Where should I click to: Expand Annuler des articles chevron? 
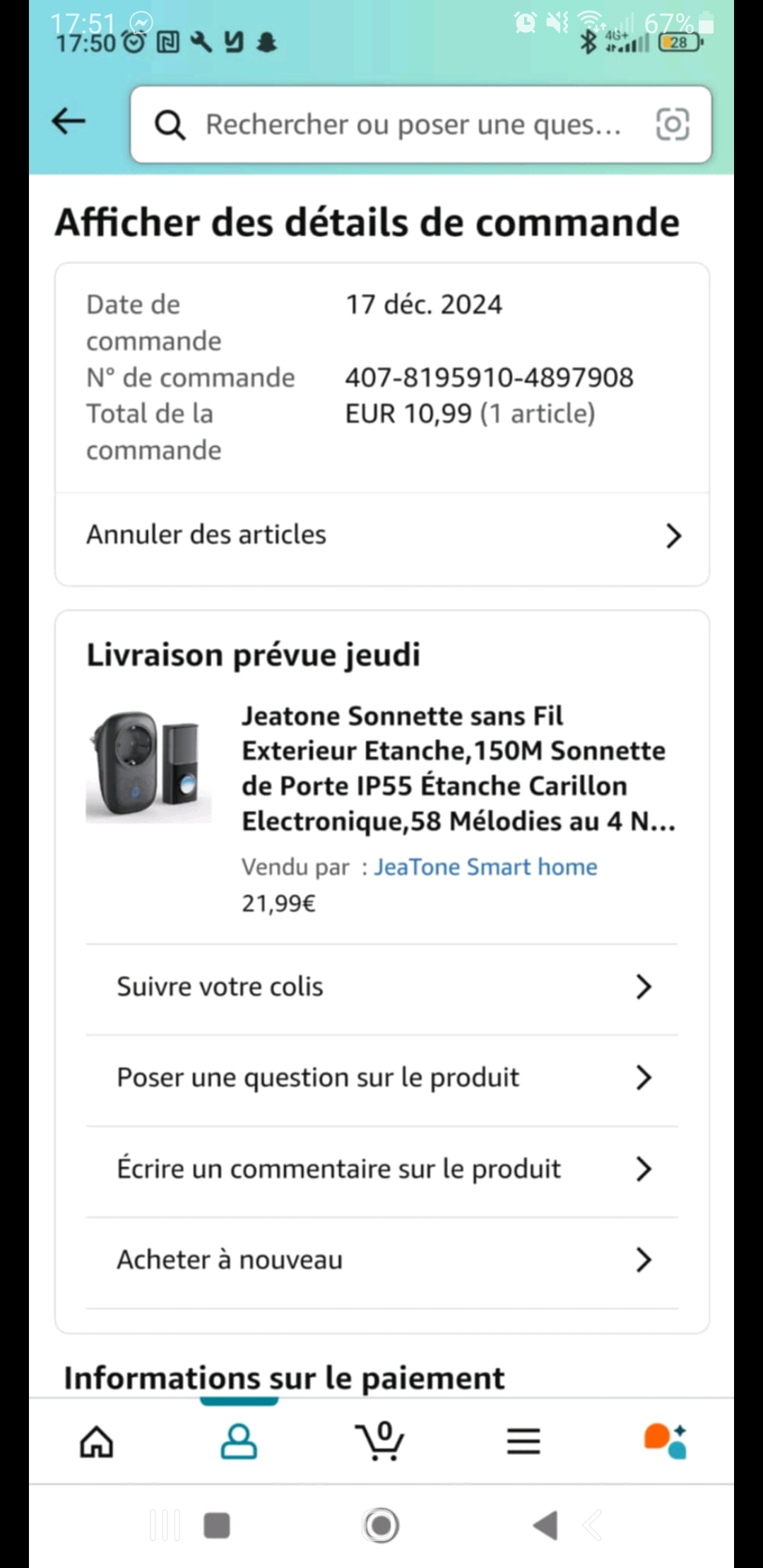pos(673,536)
